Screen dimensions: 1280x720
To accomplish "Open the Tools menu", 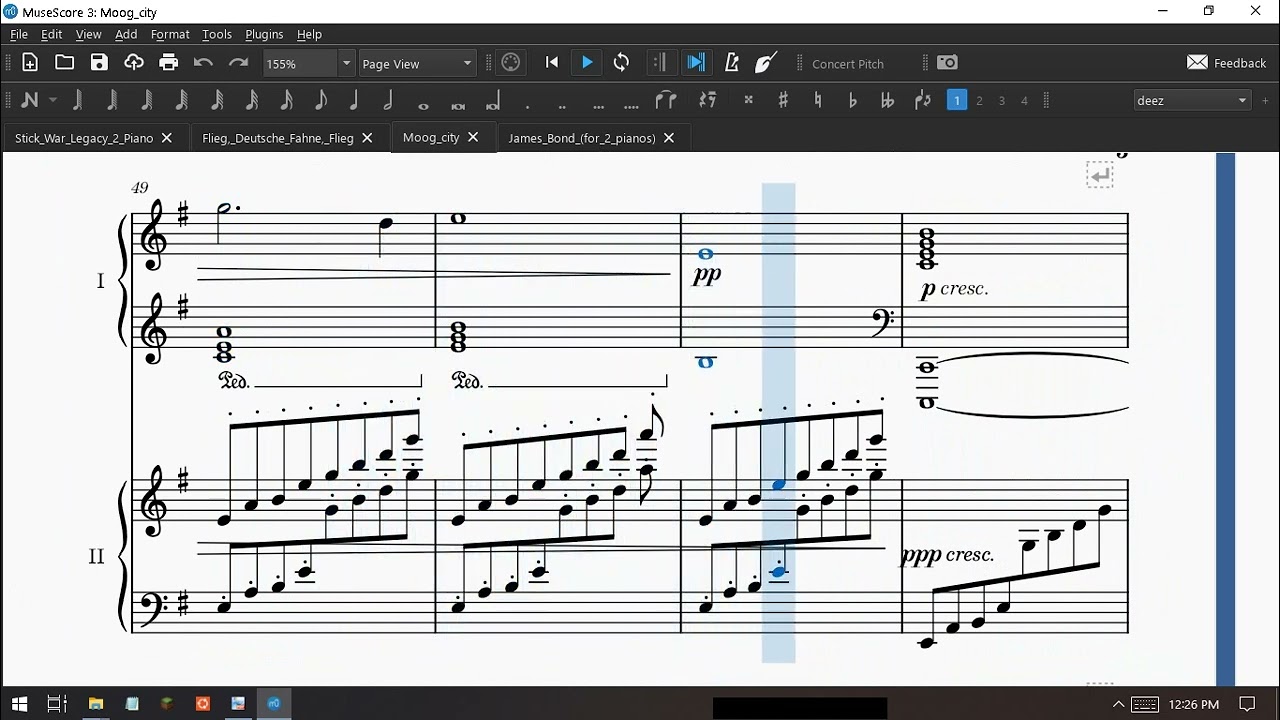I will pyautogui.click(x=217, y=34).
